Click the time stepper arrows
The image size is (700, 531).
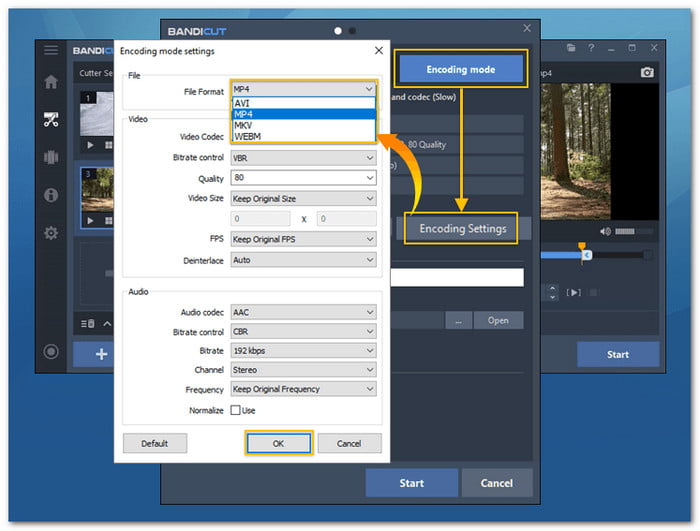pos(553,293)
